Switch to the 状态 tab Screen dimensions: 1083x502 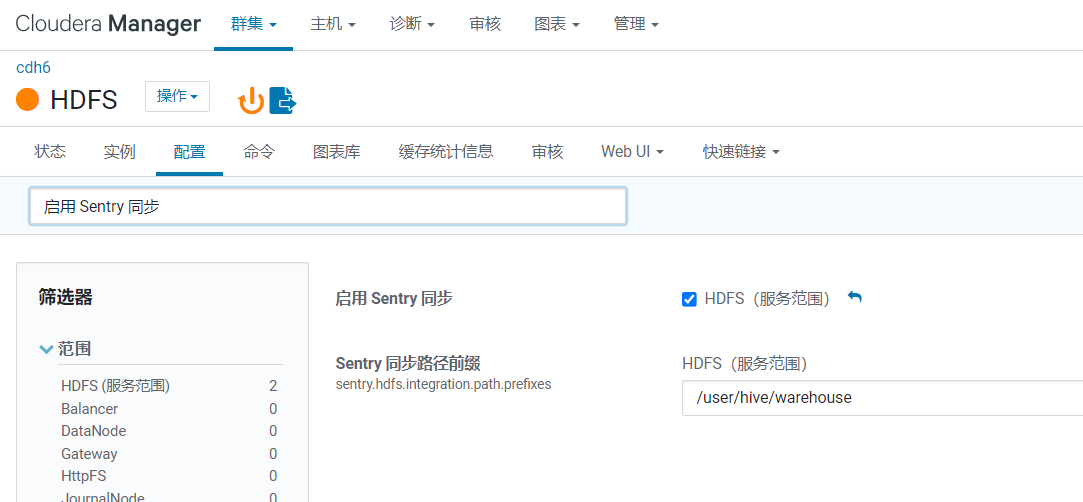[x=50, y=151]
